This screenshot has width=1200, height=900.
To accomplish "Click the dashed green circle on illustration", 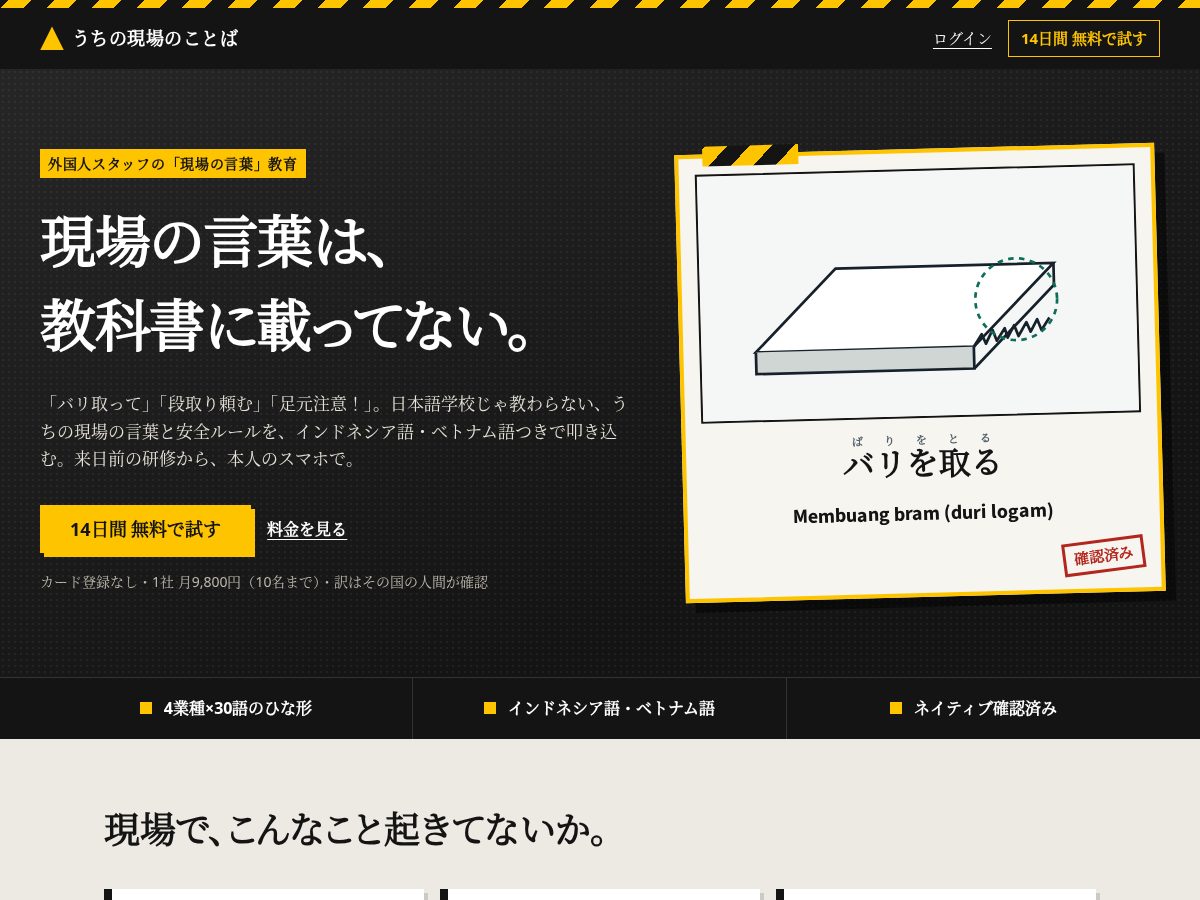I will (x=1016, y=299).
